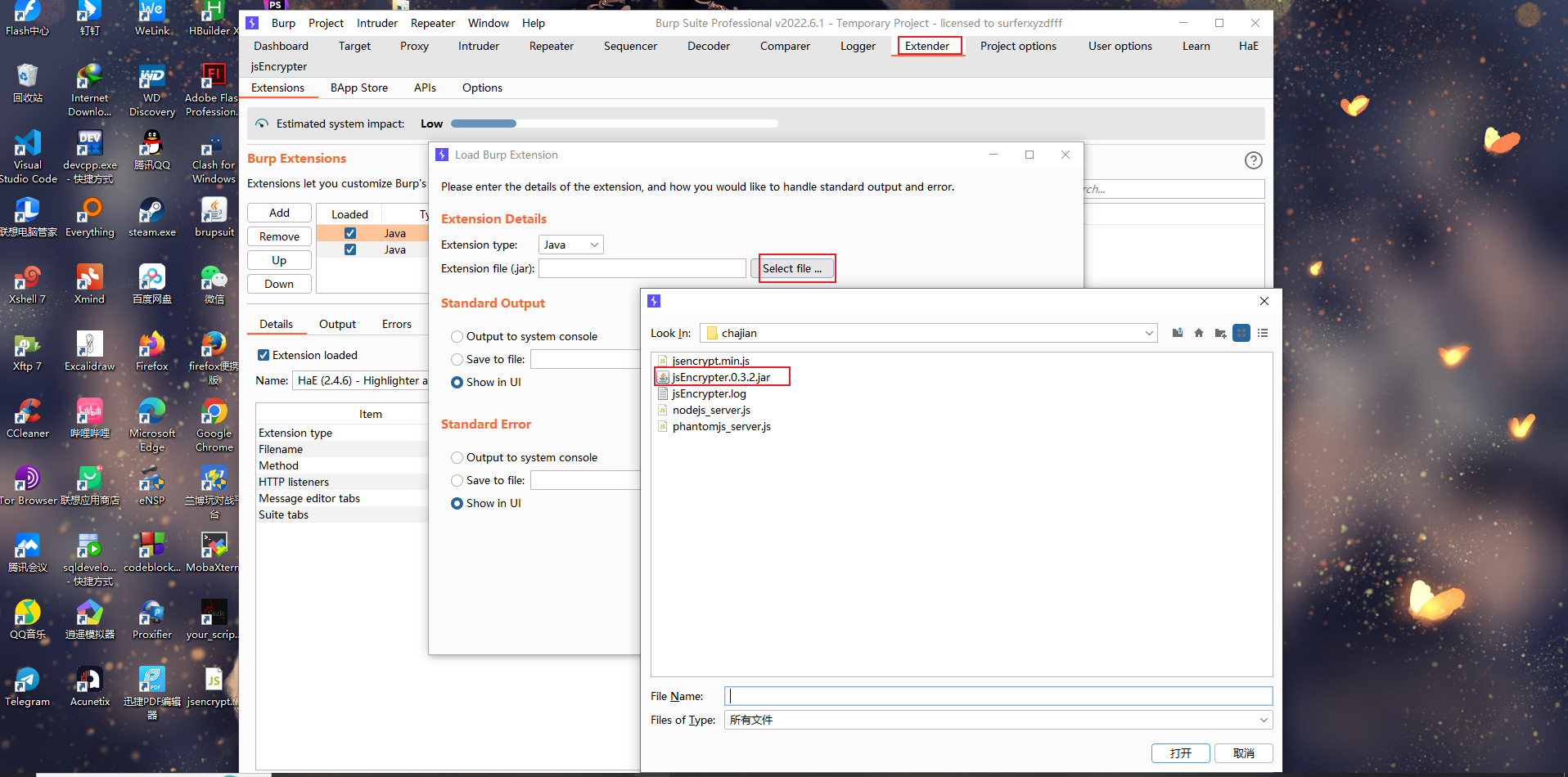The width and height of the screenshot is (1568, 777).
Task: Select Standard Output 'Output to system console'
Action: click(x=457, y=336)
